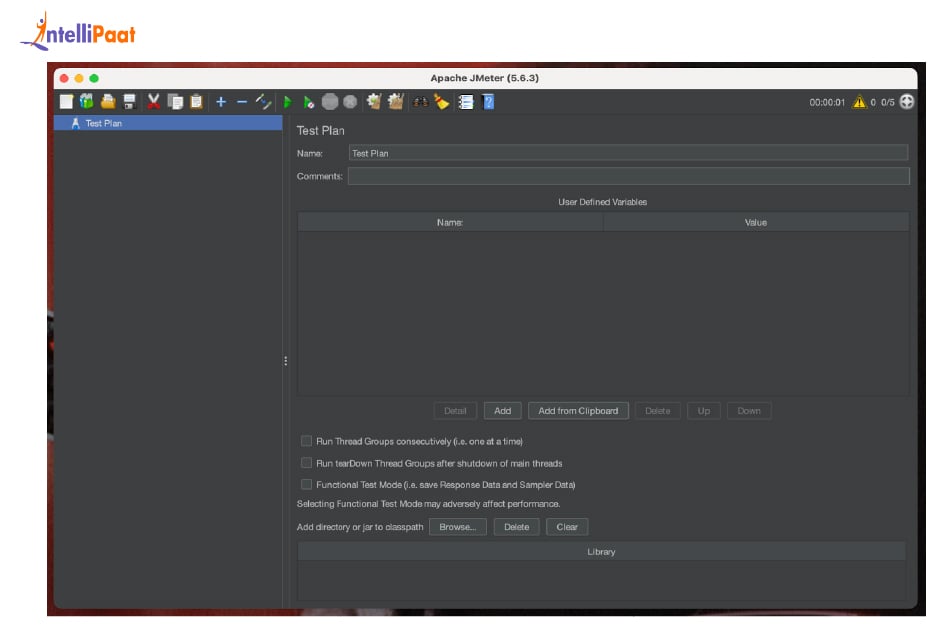Click the Stop test icon
Image resolution: width=950 pixels, height=630 pixels.
click(330, 102)
